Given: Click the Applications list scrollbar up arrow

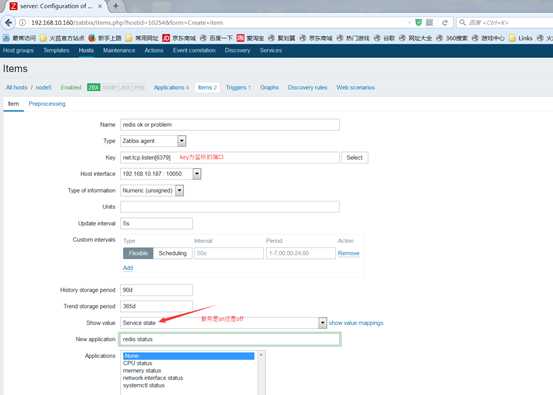Looking at the screenshot, I should click(x=261, y=355).
